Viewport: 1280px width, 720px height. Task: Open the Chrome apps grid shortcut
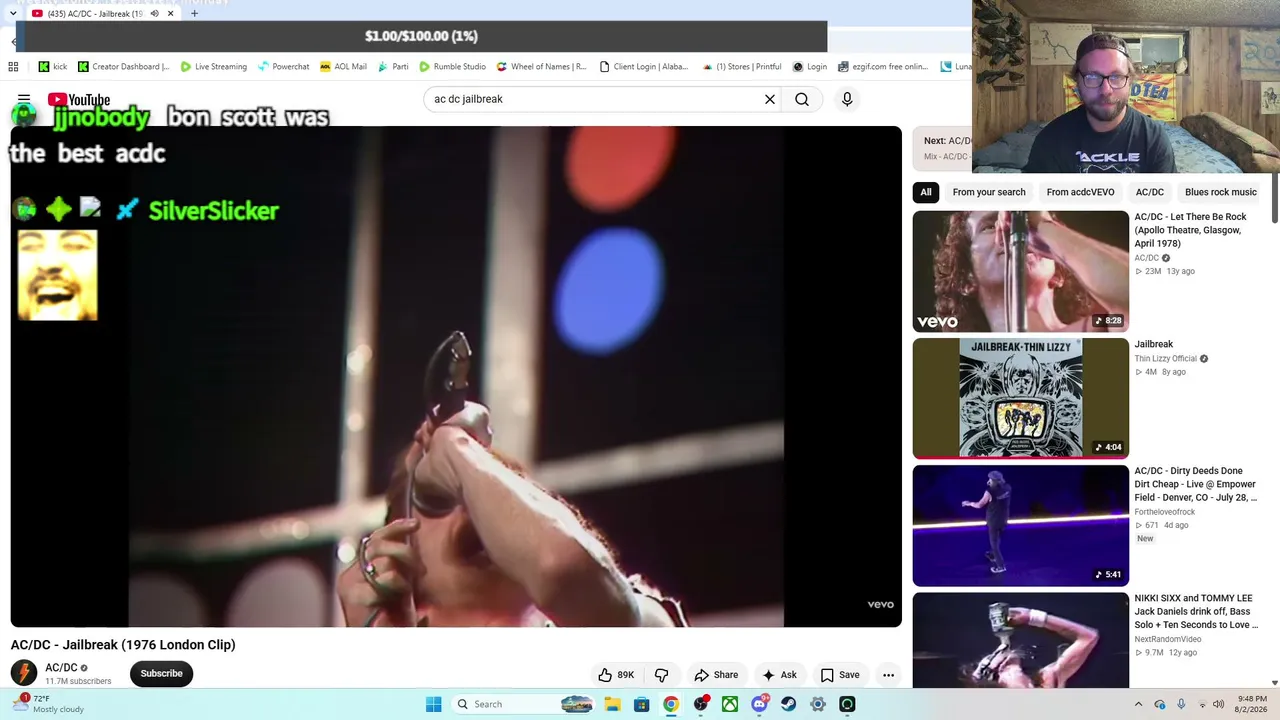tap(13, 67)
